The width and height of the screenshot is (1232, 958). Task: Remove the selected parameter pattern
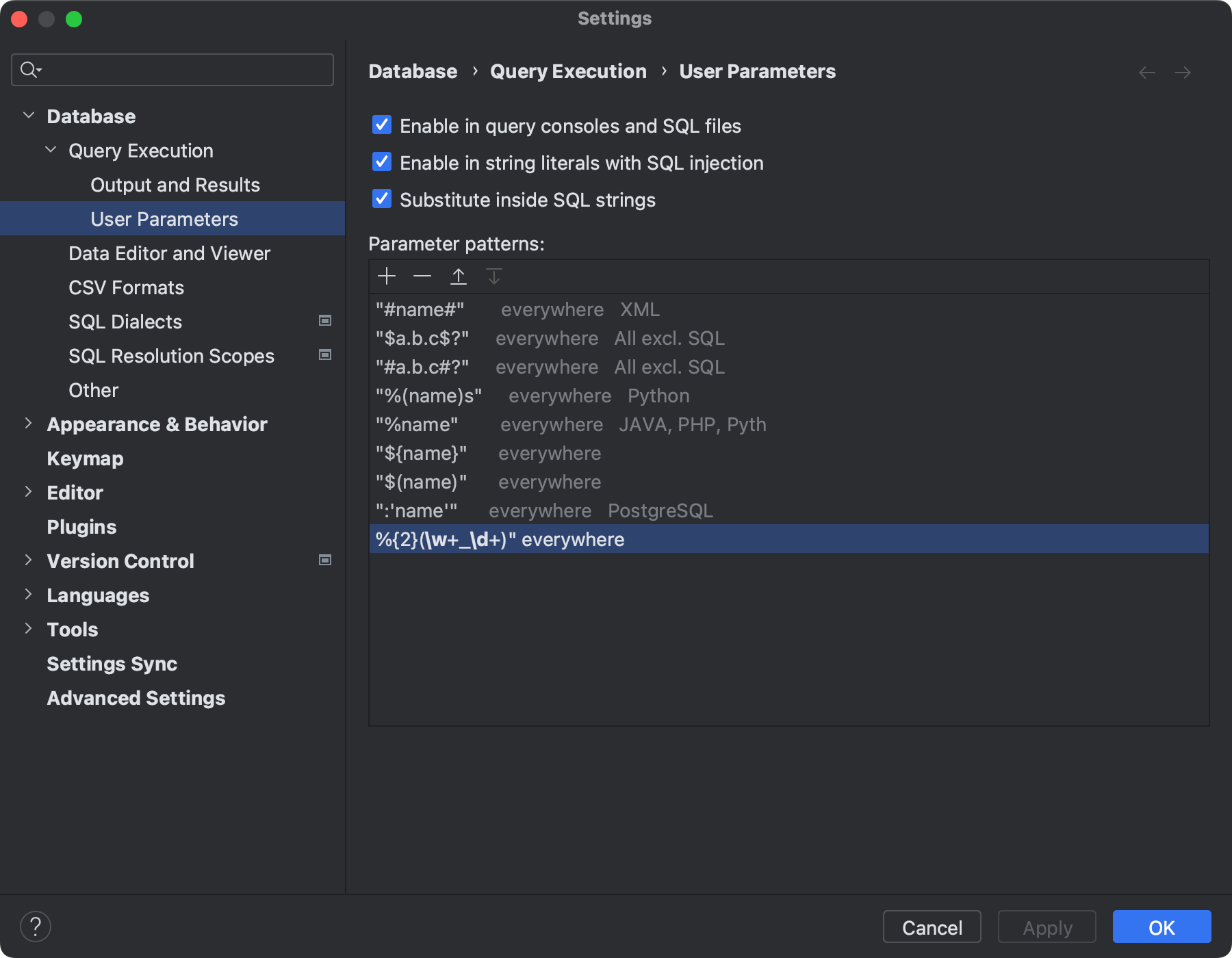[x=422, y=276]
